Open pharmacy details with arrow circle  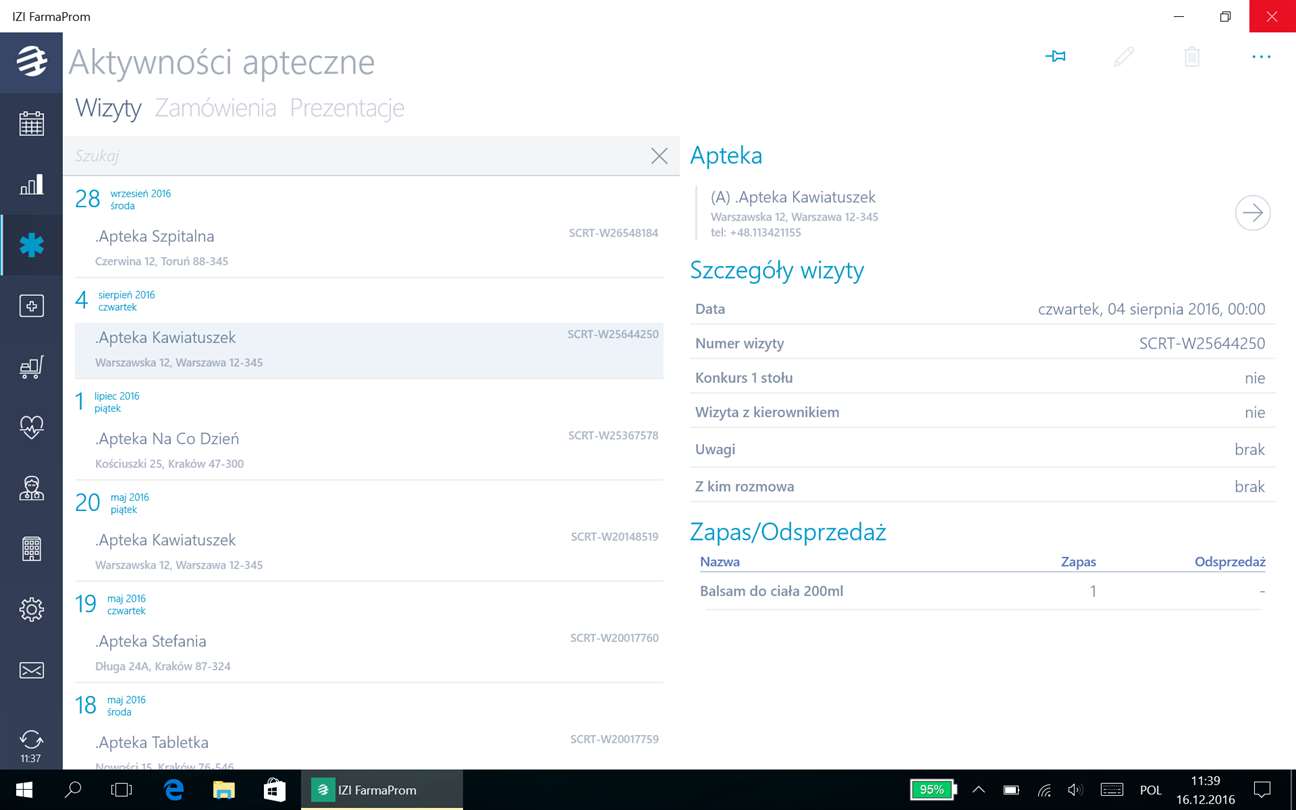(x=1252, y=213)
